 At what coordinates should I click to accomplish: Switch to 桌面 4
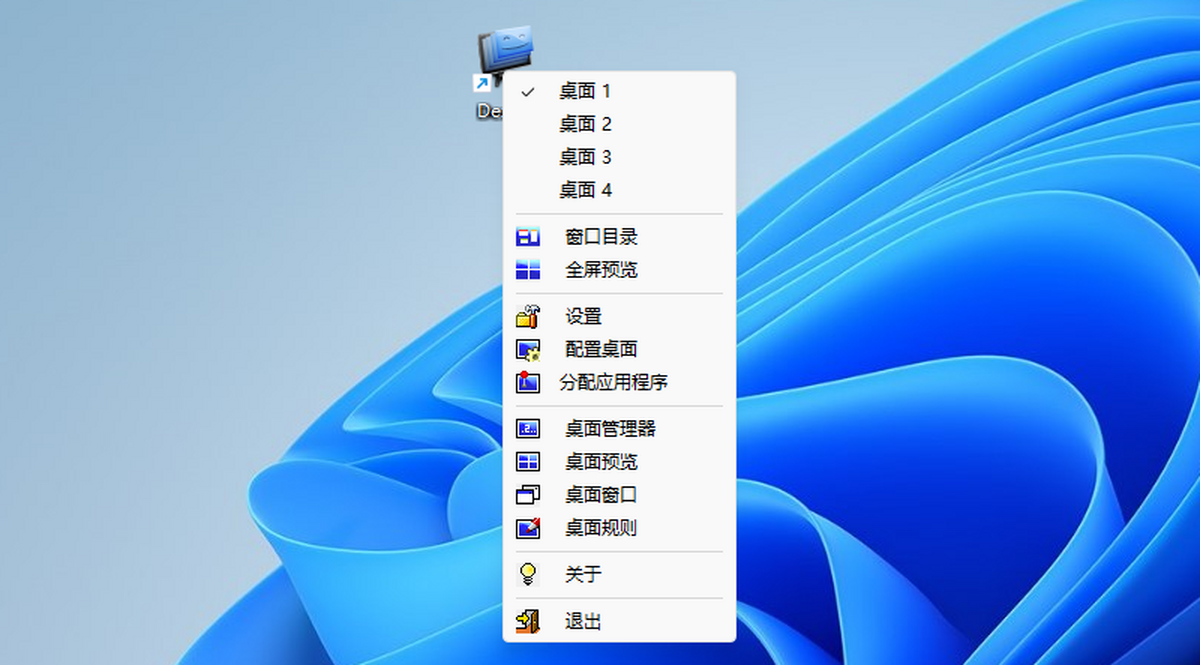click(619, 190)
